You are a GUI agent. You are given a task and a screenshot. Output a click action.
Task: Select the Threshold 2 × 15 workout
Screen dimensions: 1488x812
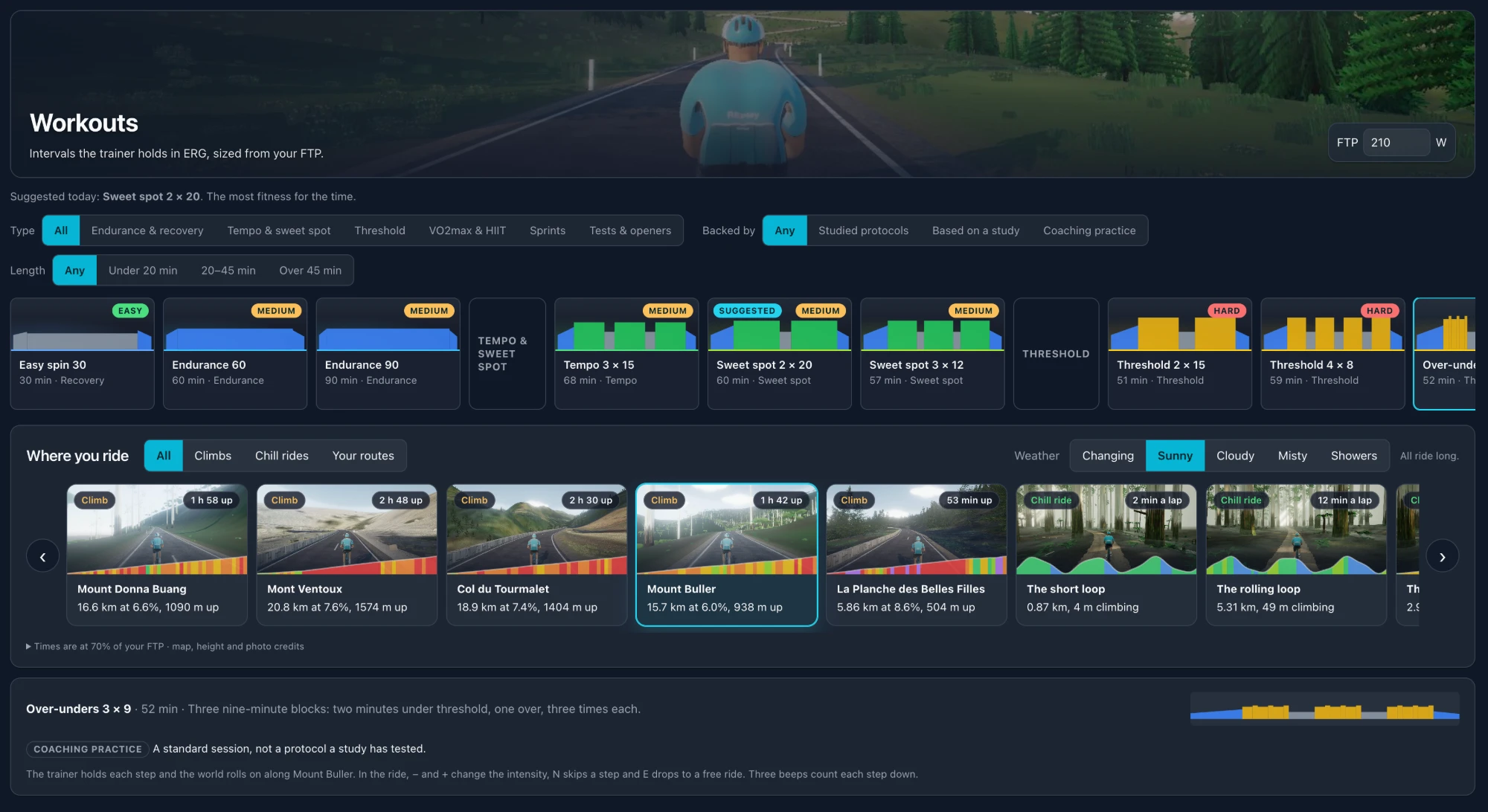pos(1180,354)
